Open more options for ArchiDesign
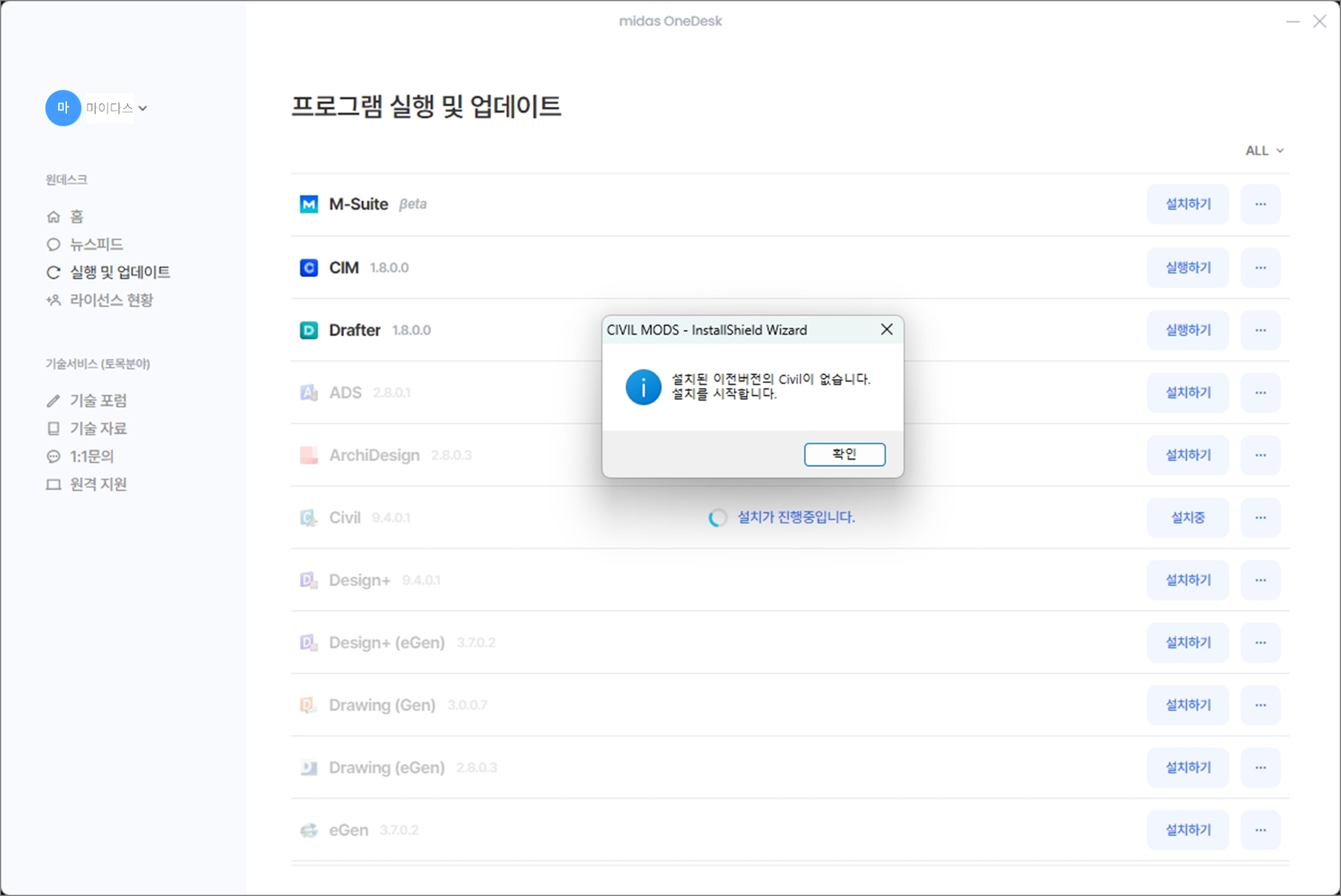This screenshot has width=1341, height=896. click(1261, 455)
